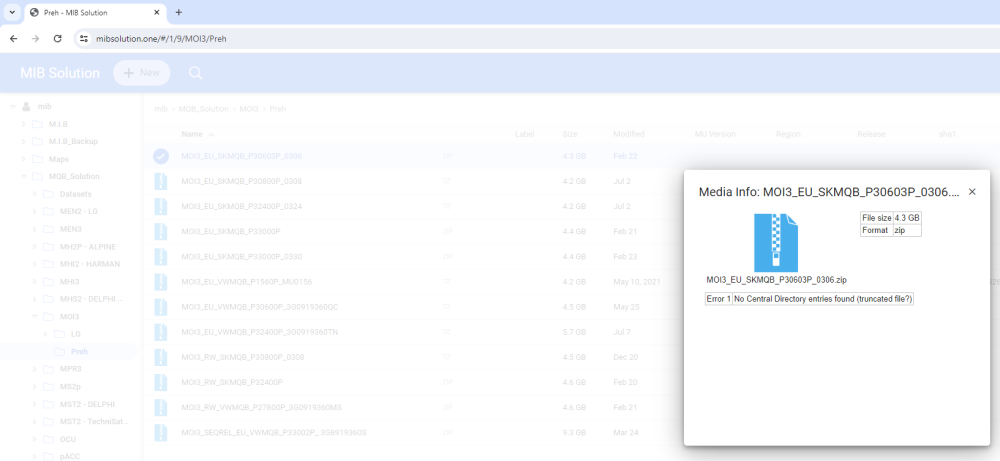Click file icon of MOI3_EU_SKMQB_P33000P row

(x=161, y=231)
